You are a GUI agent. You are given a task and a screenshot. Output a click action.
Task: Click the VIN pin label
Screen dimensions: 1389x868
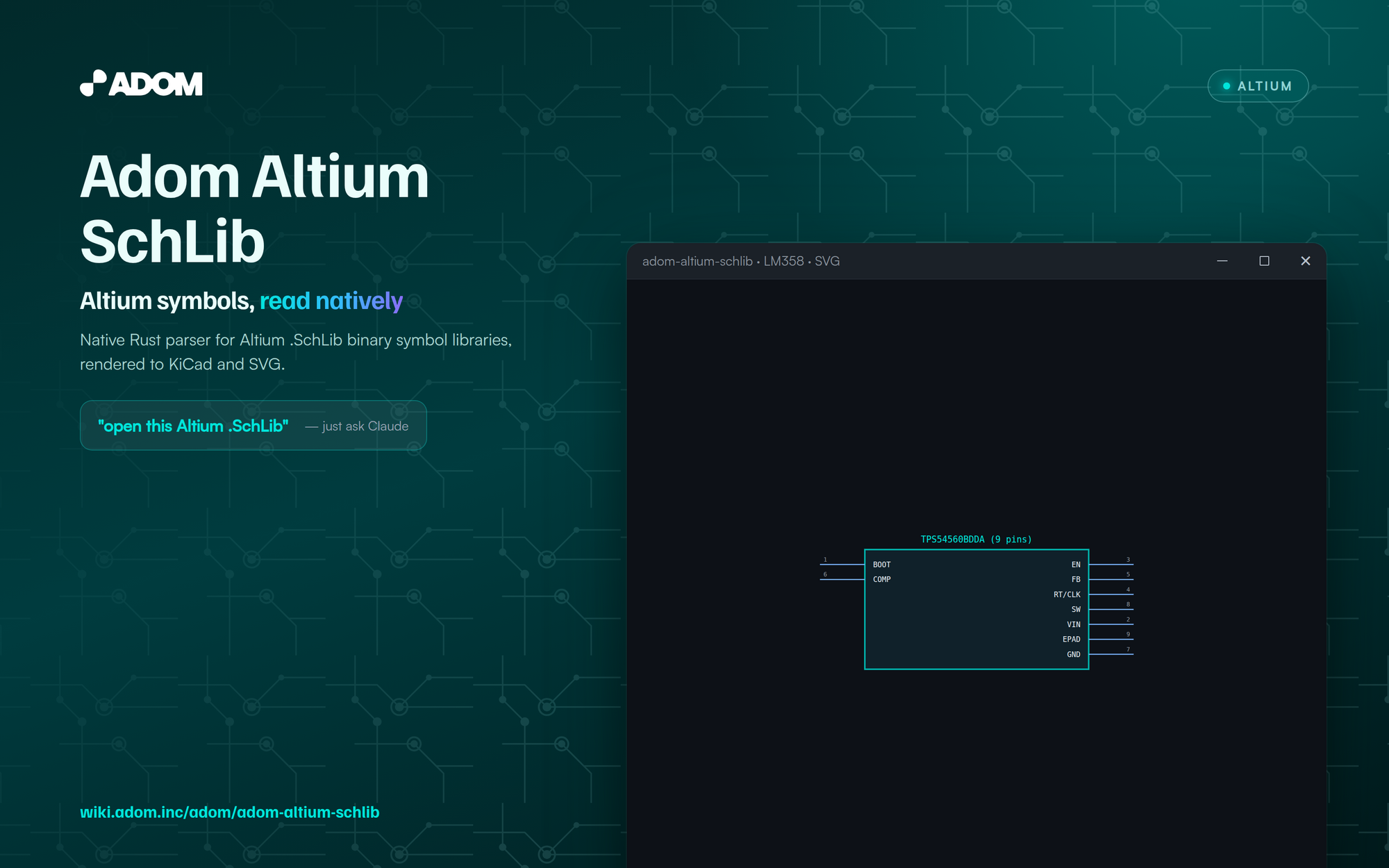[1074, 624]
